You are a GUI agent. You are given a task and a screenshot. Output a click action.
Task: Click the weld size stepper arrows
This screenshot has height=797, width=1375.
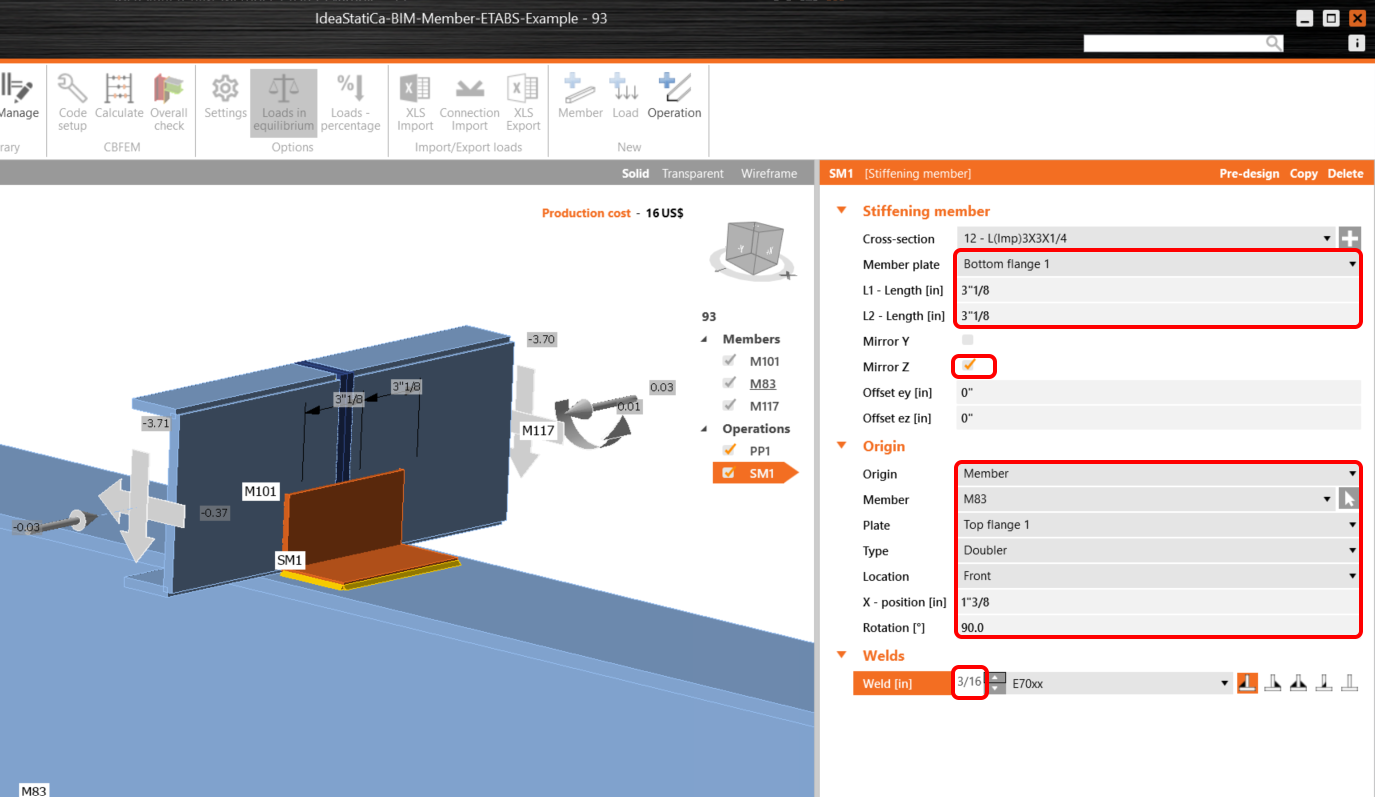tap(997, 684)
